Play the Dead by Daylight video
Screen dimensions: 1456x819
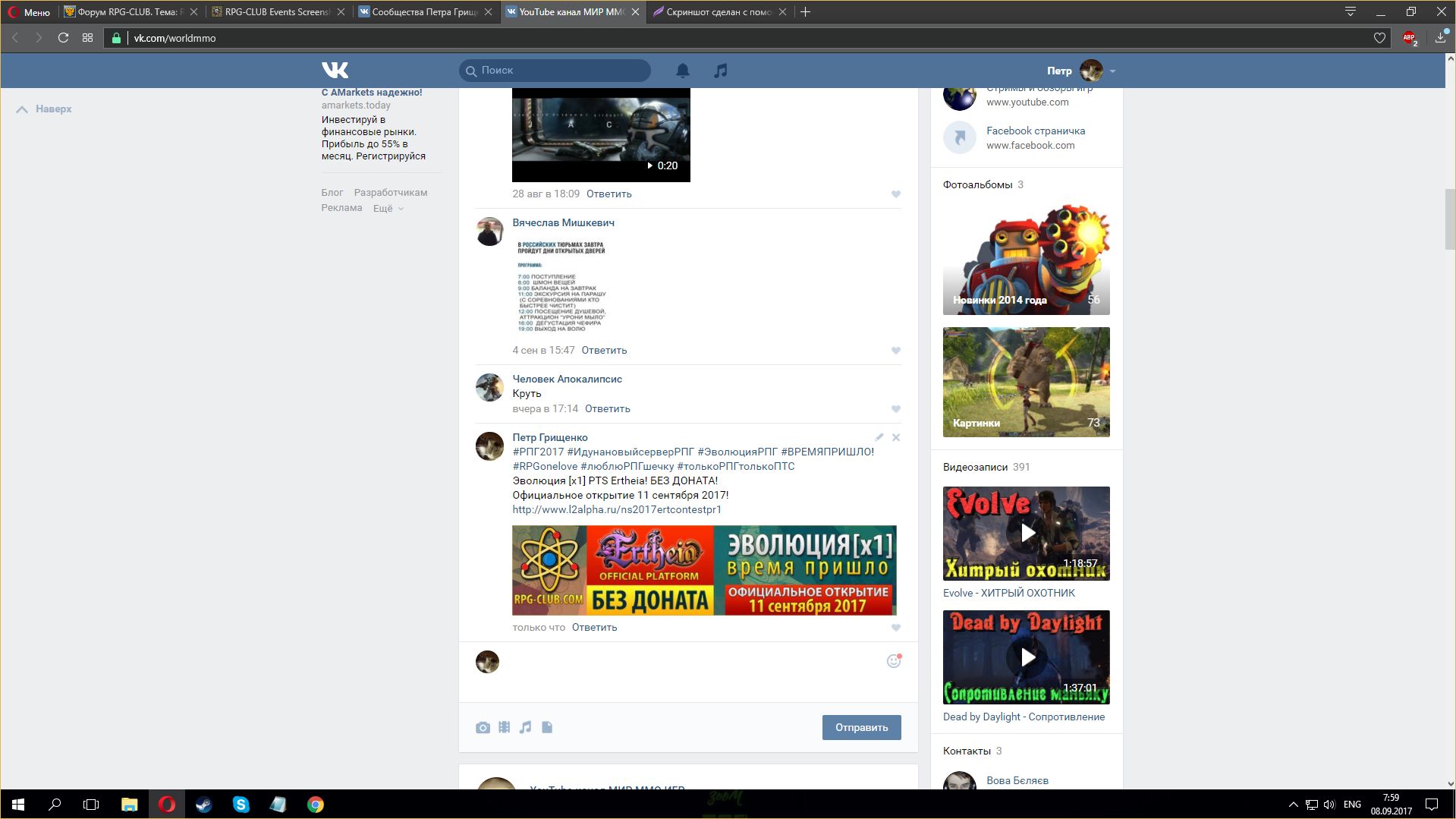pyautogui.click(x=1026, y=657)
